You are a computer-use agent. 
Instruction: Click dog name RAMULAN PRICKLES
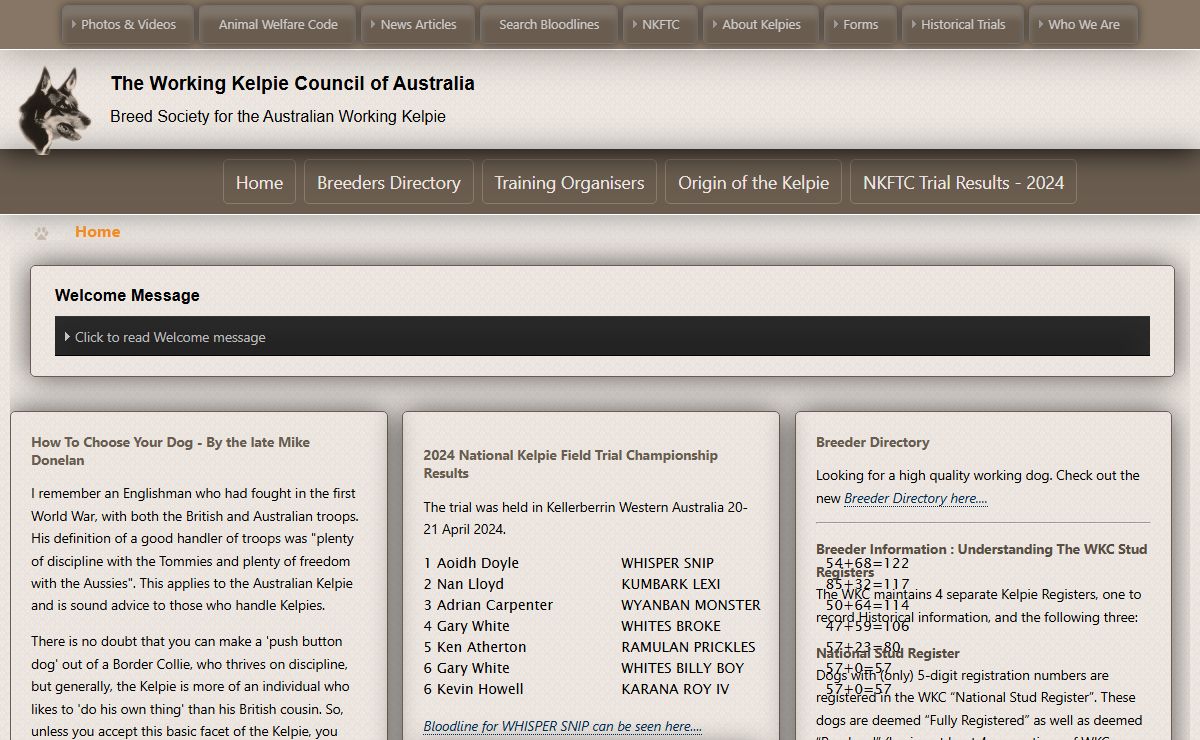pos(688,647)
